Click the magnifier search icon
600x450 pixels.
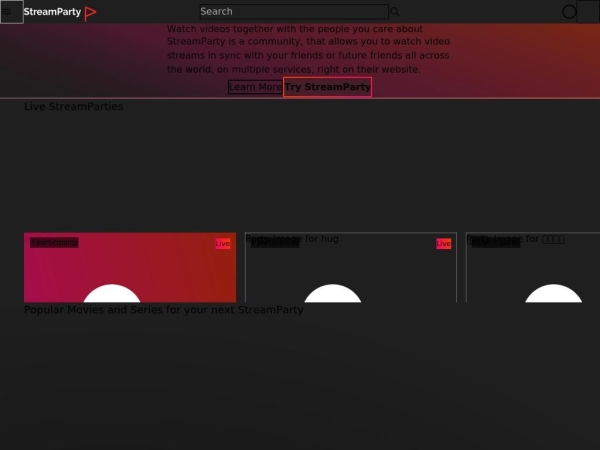(395, 12)
